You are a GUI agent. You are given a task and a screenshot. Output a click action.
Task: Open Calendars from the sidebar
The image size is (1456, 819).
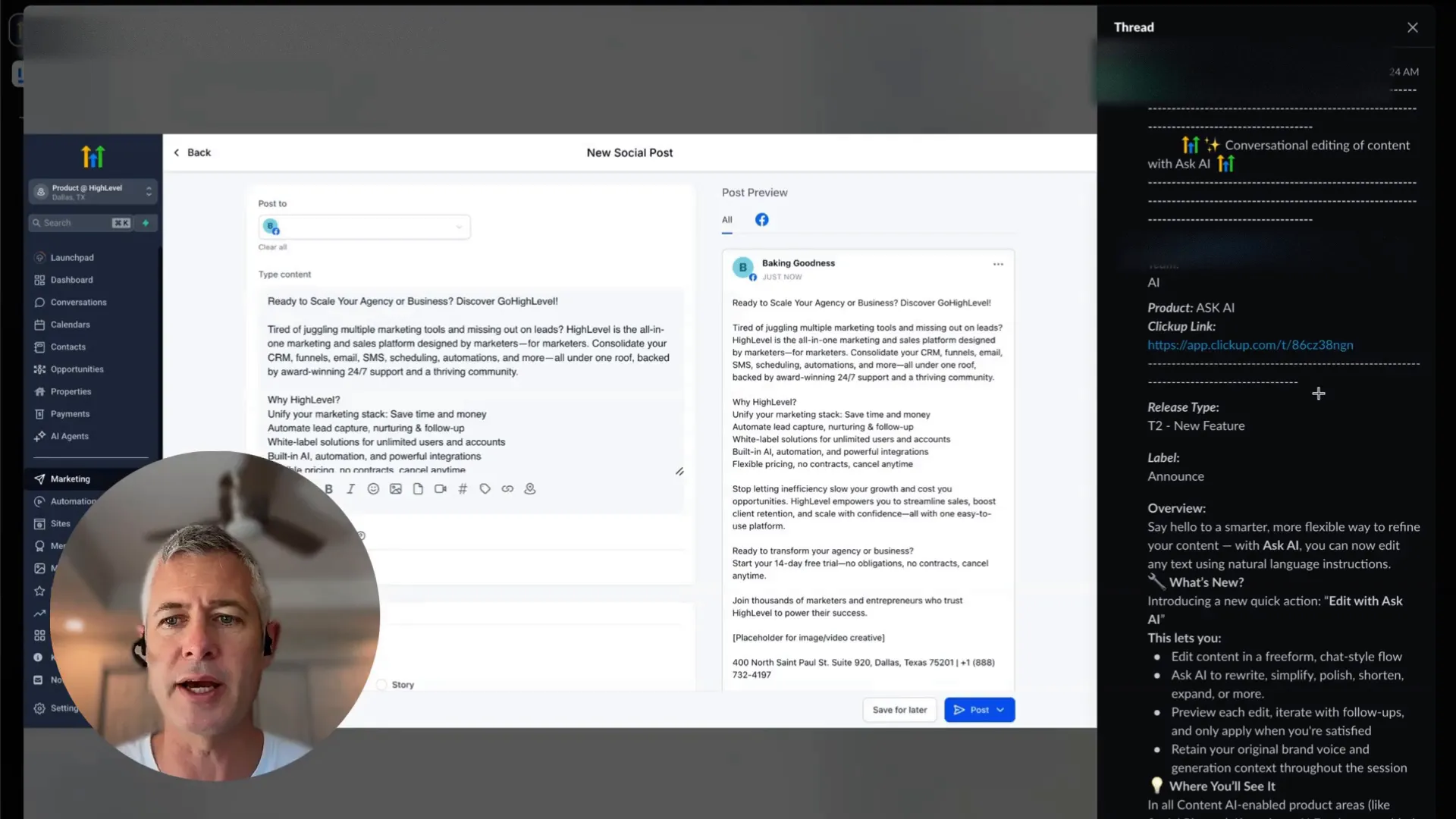coord(70,325)
